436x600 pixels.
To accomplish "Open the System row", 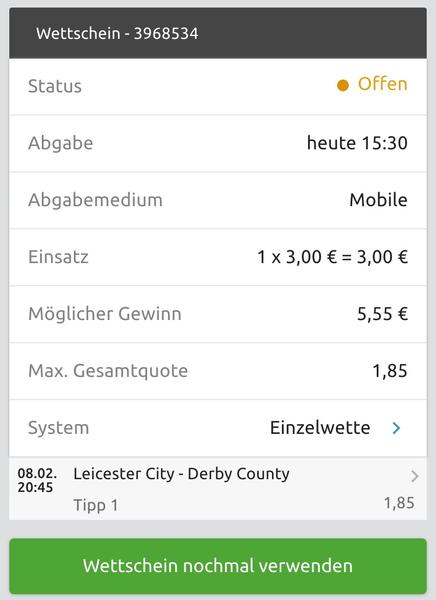I will point(218,428).
